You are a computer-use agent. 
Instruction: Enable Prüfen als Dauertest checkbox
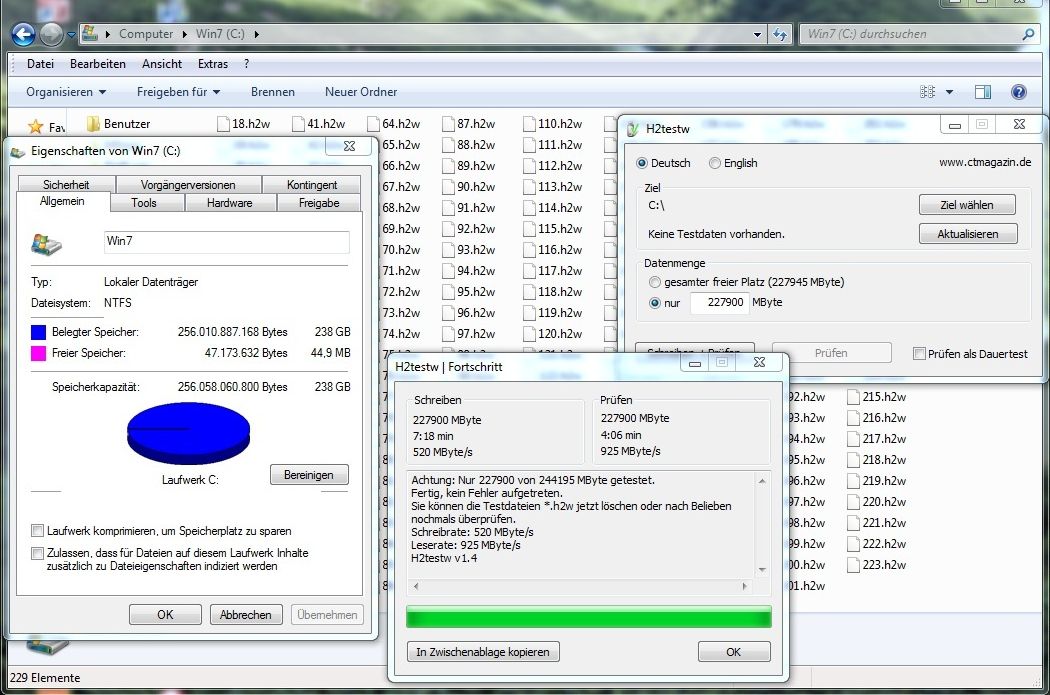(x=919, y=354)
